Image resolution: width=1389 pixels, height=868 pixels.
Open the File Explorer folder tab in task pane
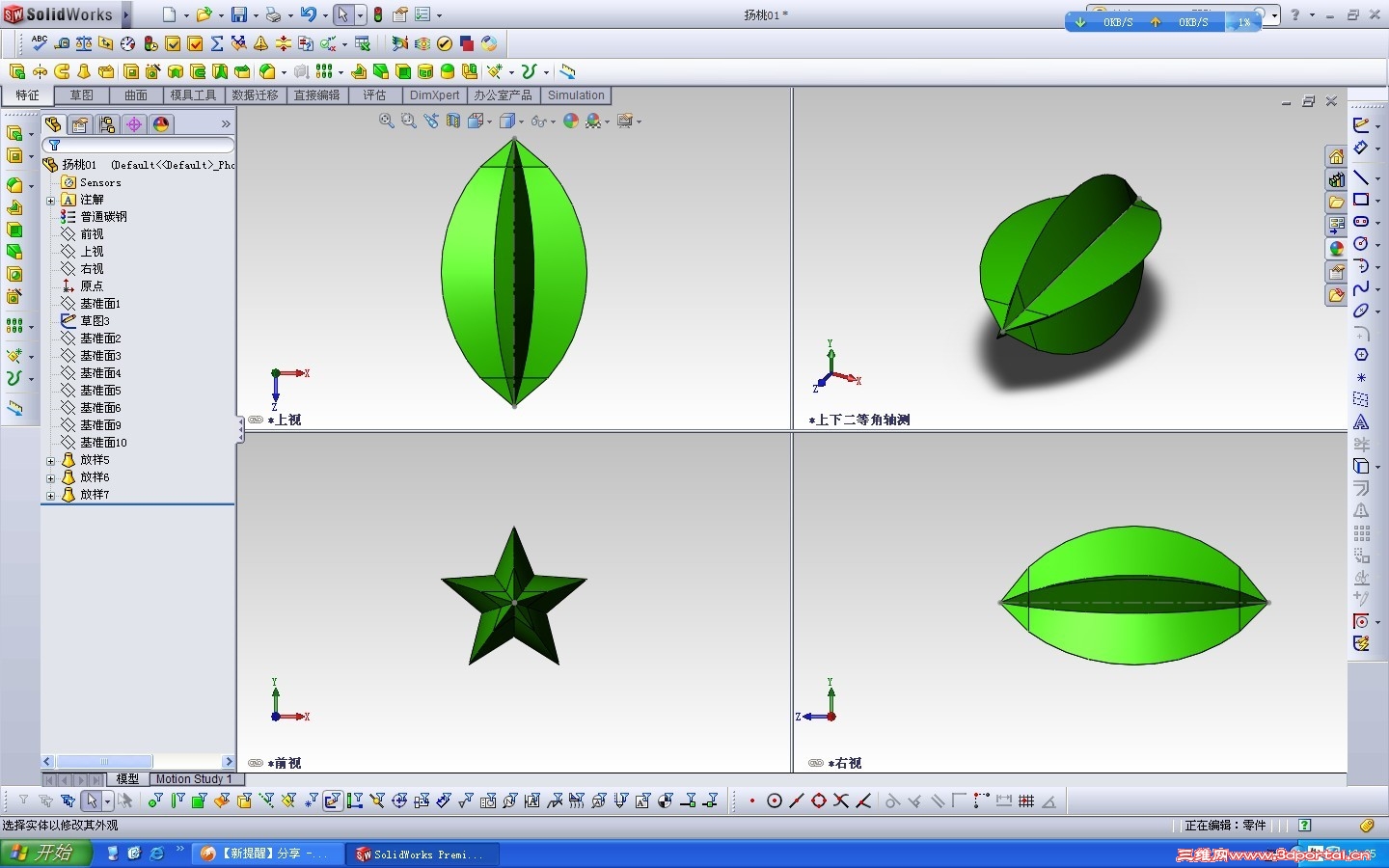pos(1336,203)
